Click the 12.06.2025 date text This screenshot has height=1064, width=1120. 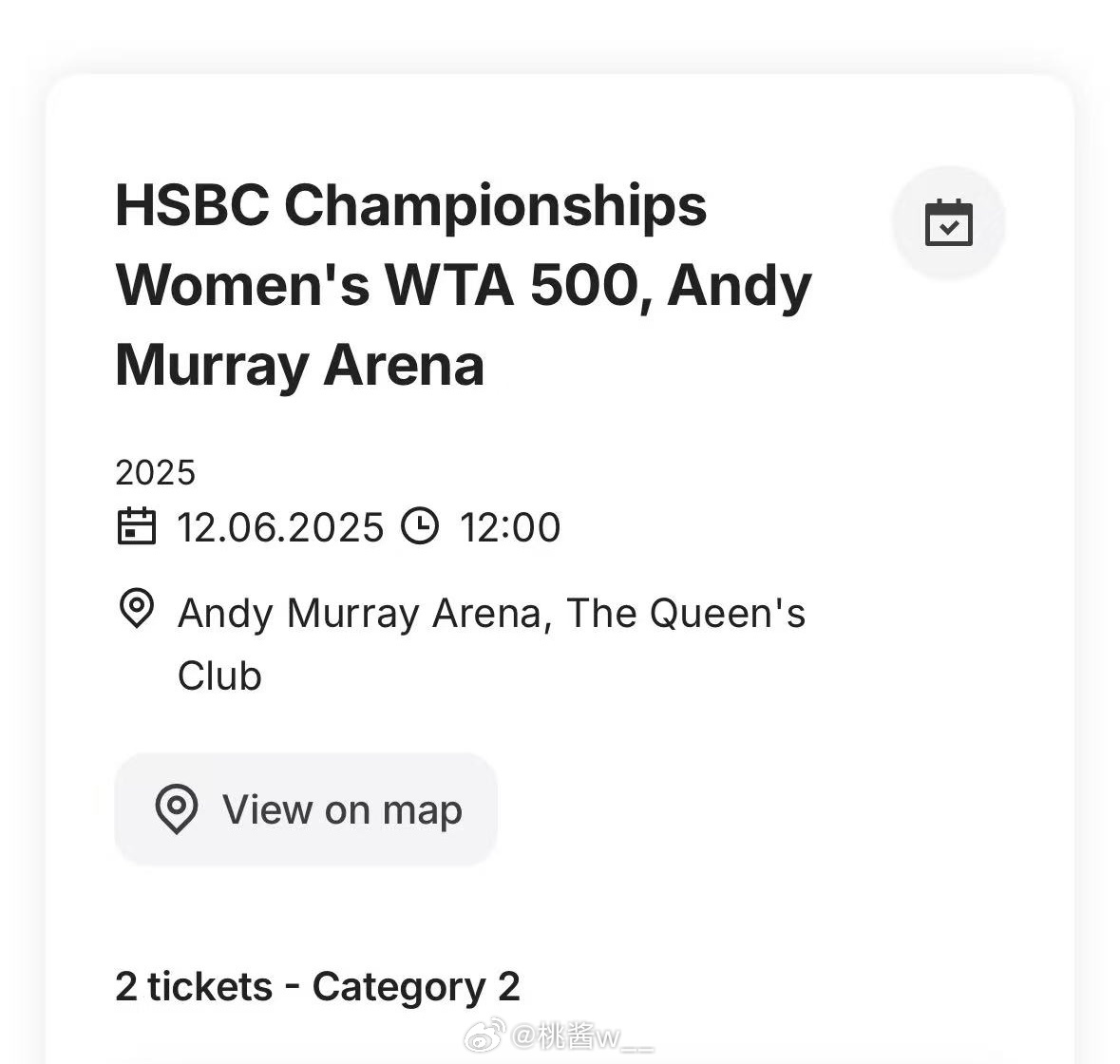coord(280,527)
